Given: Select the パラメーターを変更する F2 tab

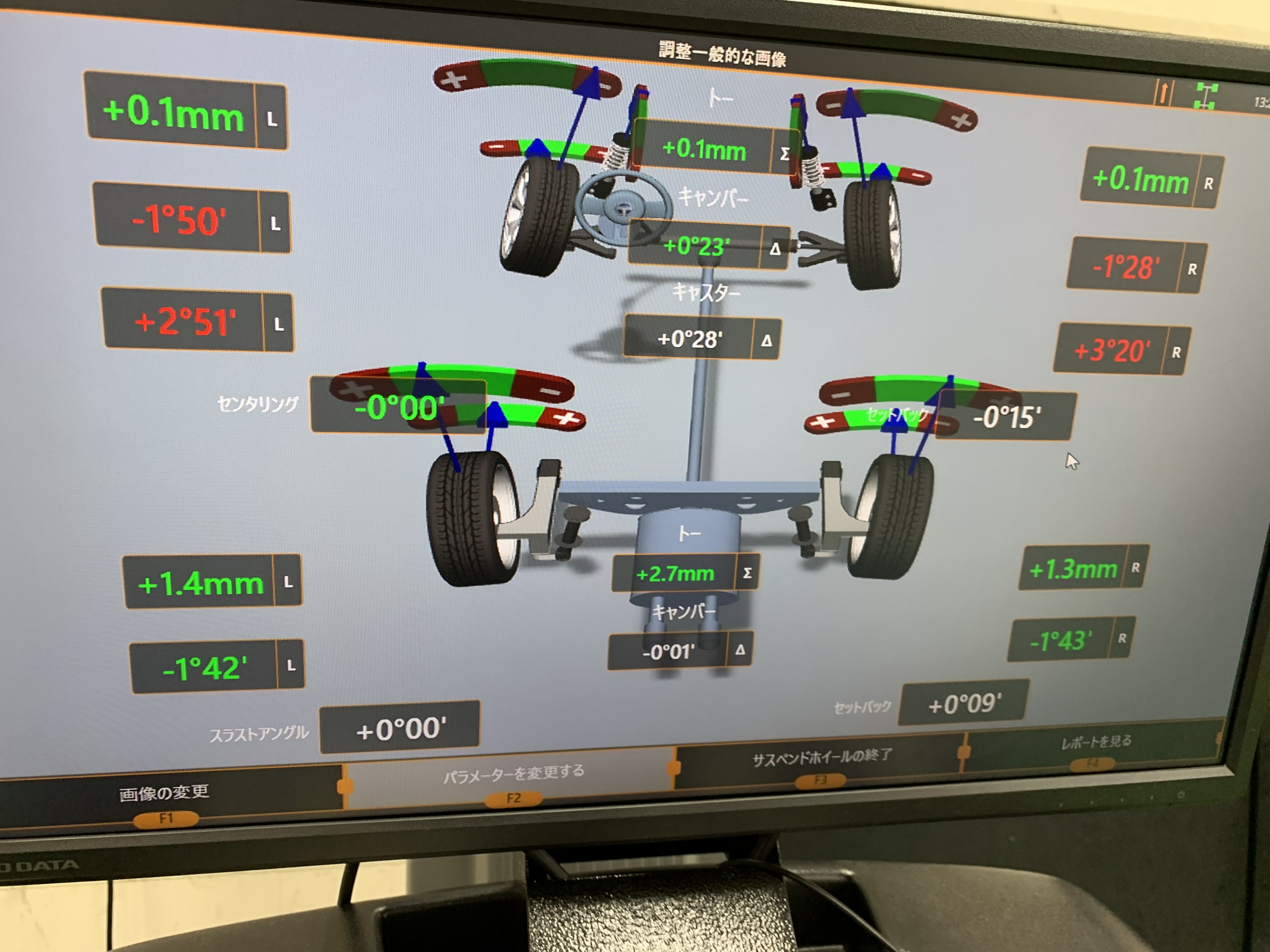Looking at the screenshot, I should 513,776.
